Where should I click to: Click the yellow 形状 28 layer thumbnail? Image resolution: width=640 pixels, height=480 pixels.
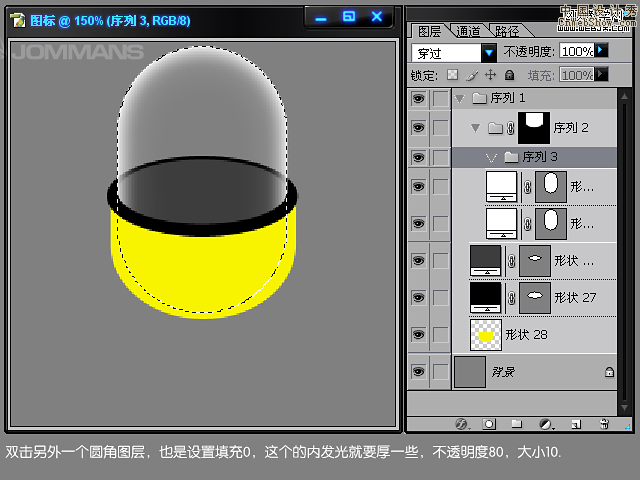click(486, 335)
